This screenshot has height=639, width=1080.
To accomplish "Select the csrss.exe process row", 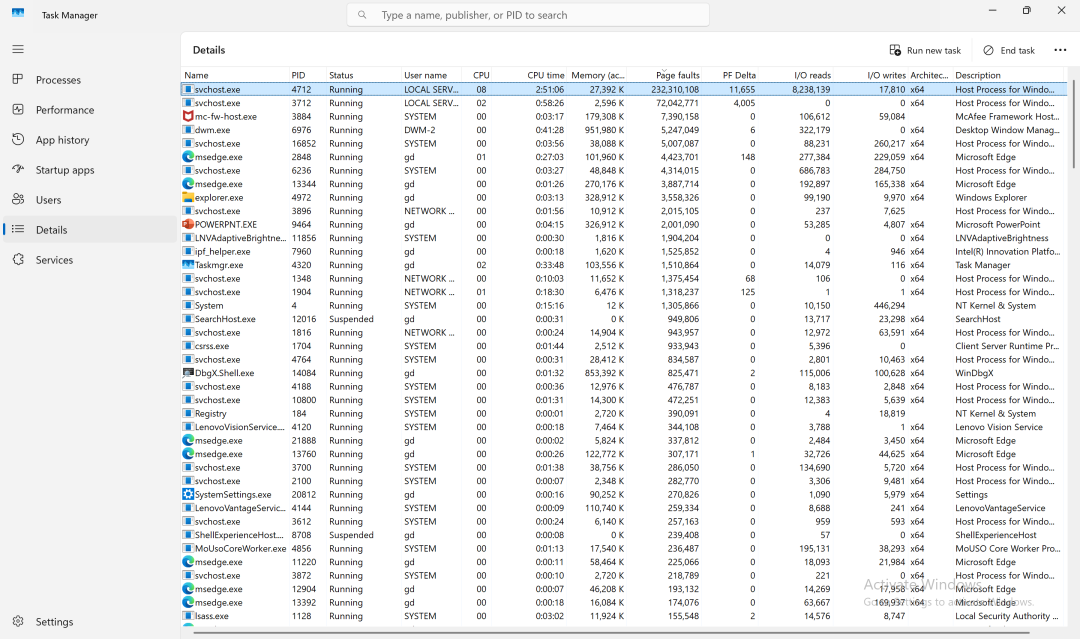I will [624, 346].
